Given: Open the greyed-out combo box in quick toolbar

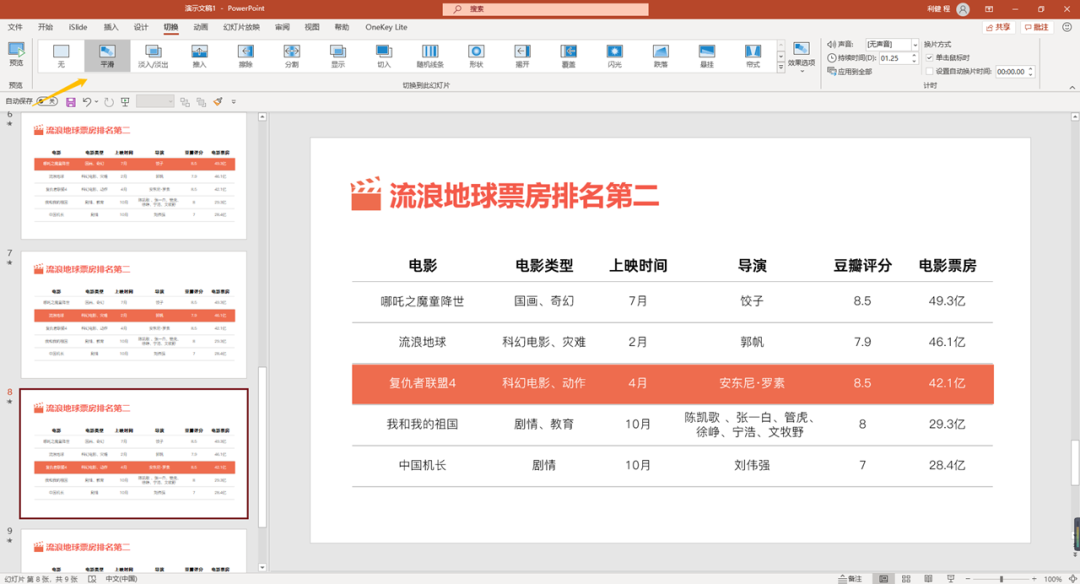Looking at the screenshot, I should pyautogui.click(x=155, y=102).
